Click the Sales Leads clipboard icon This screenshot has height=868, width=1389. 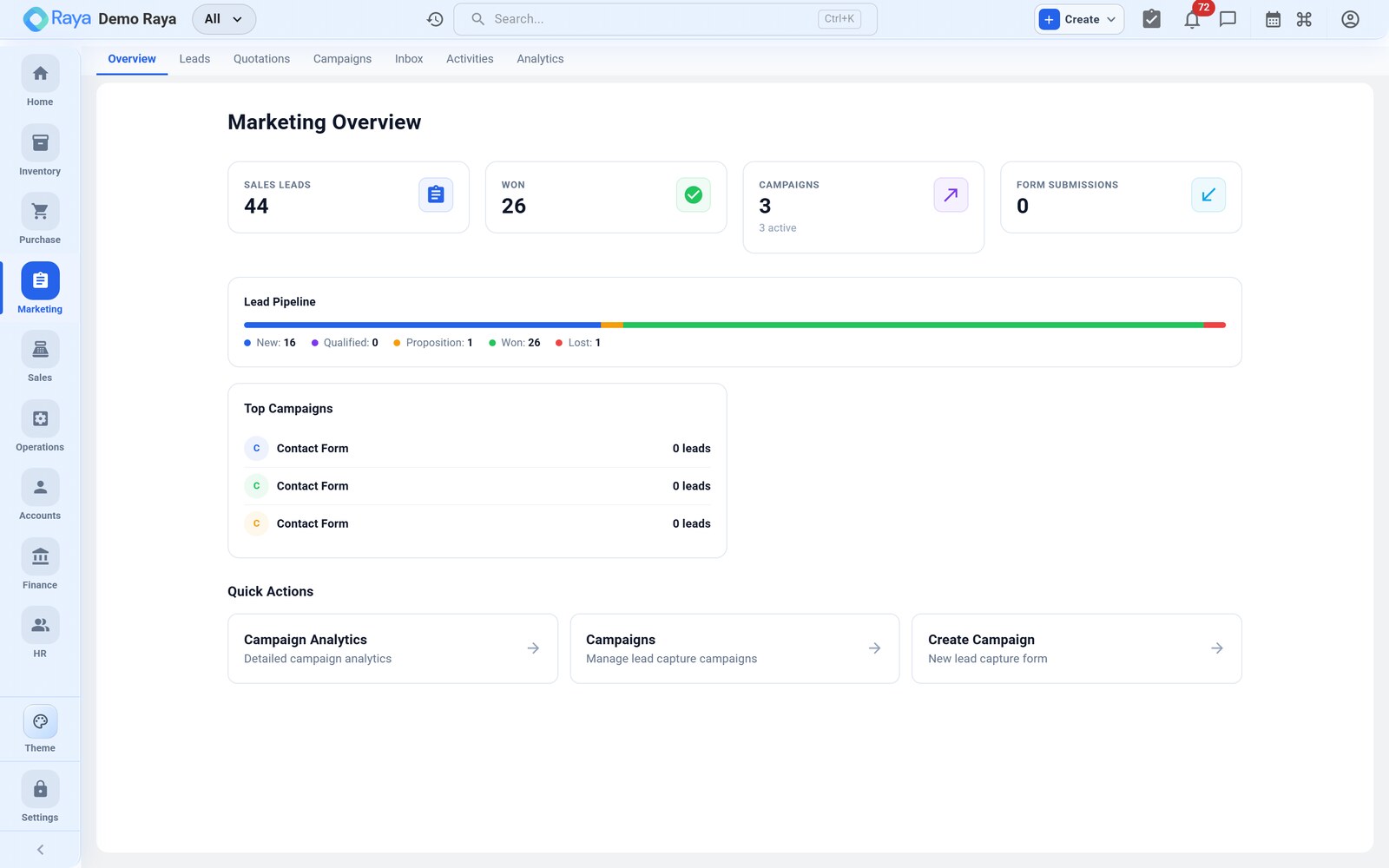pyautogui.click(x=436, y=194)
